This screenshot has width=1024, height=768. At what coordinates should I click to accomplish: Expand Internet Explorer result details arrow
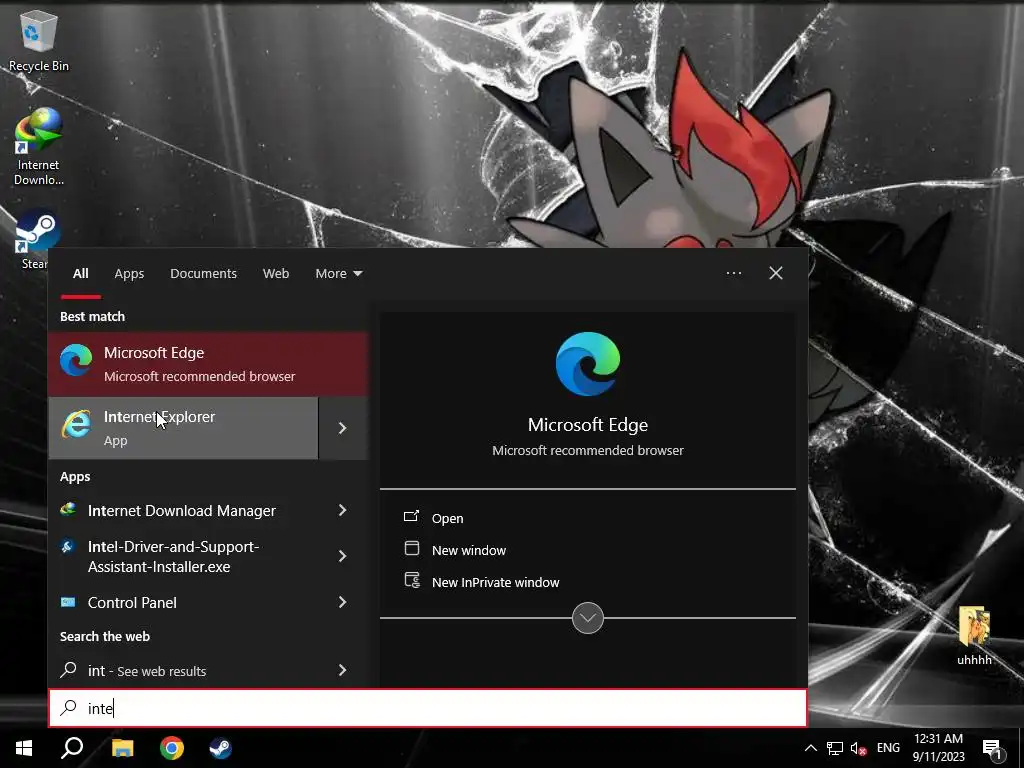(x=344, y=428)
